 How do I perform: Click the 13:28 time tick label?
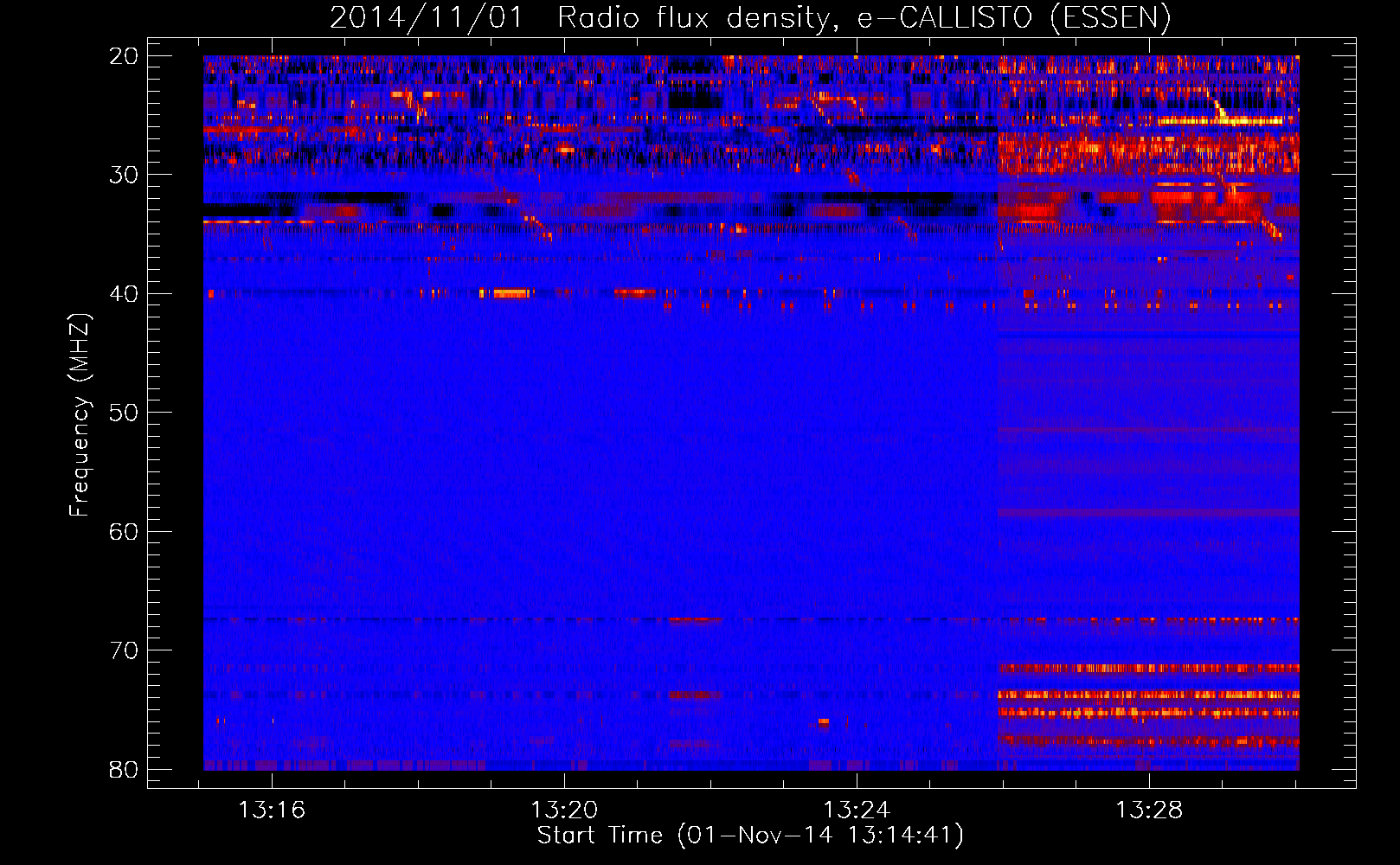pos(1149,811)
